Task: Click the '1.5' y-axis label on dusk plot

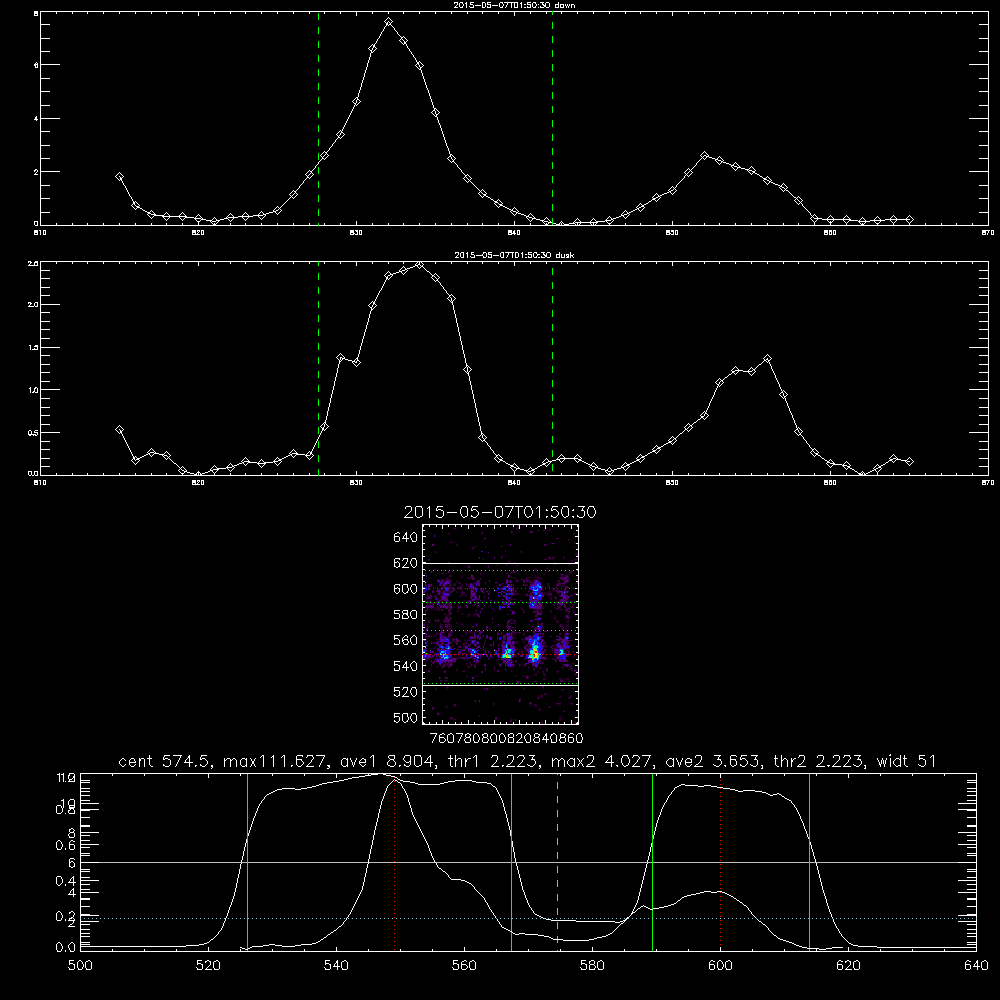Action: click(34, 348)
